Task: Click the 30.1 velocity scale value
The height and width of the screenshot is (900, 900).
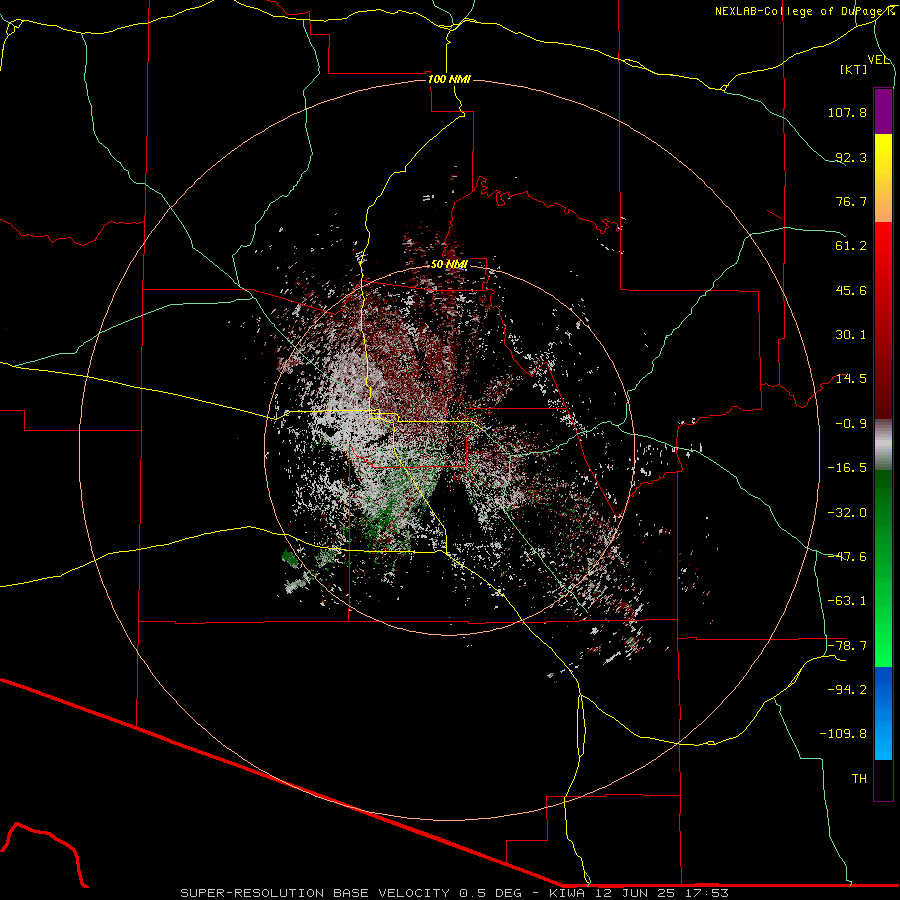Action: coord(851,335)
